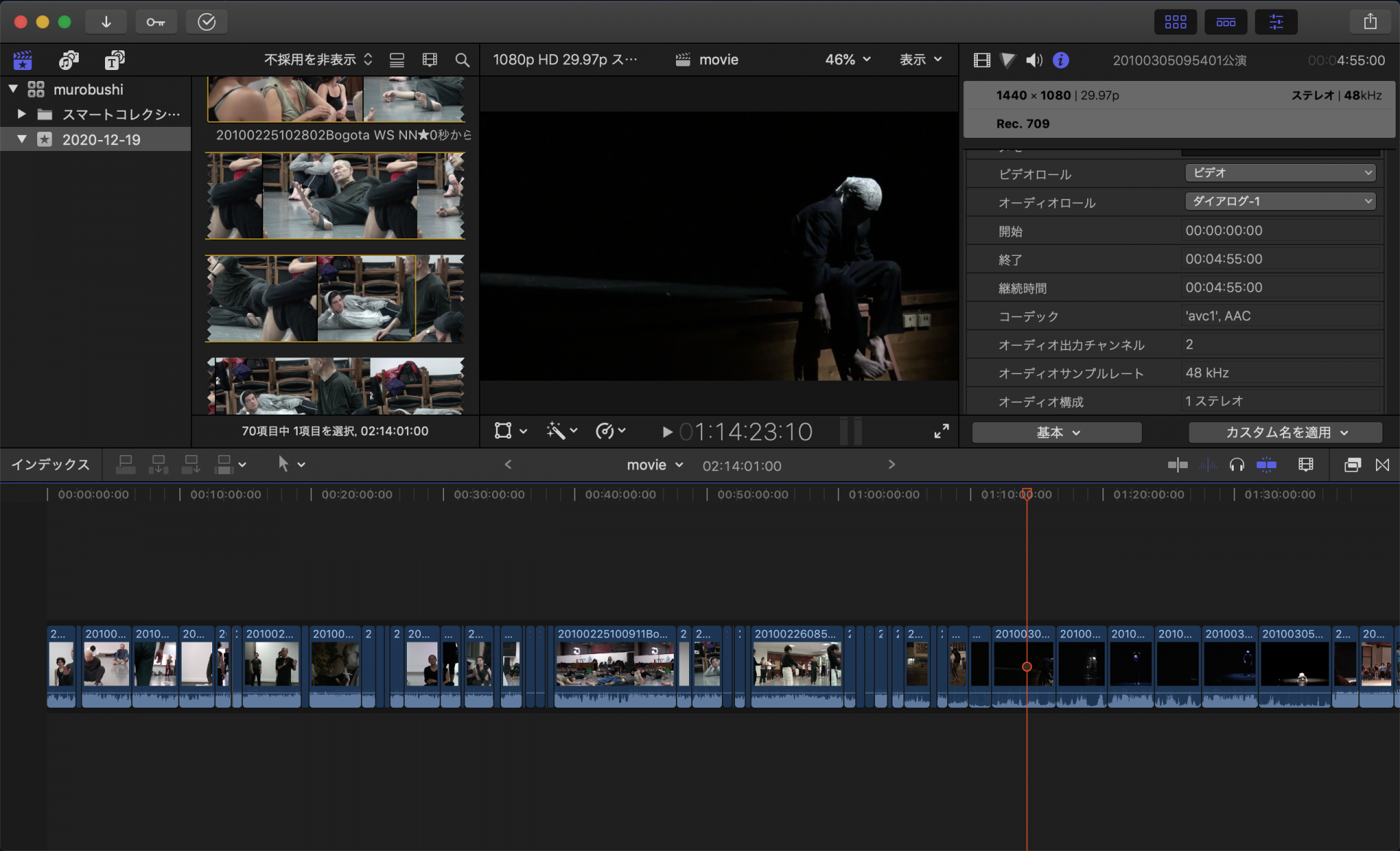Go forward in timeline history

[x=891, y=465]
